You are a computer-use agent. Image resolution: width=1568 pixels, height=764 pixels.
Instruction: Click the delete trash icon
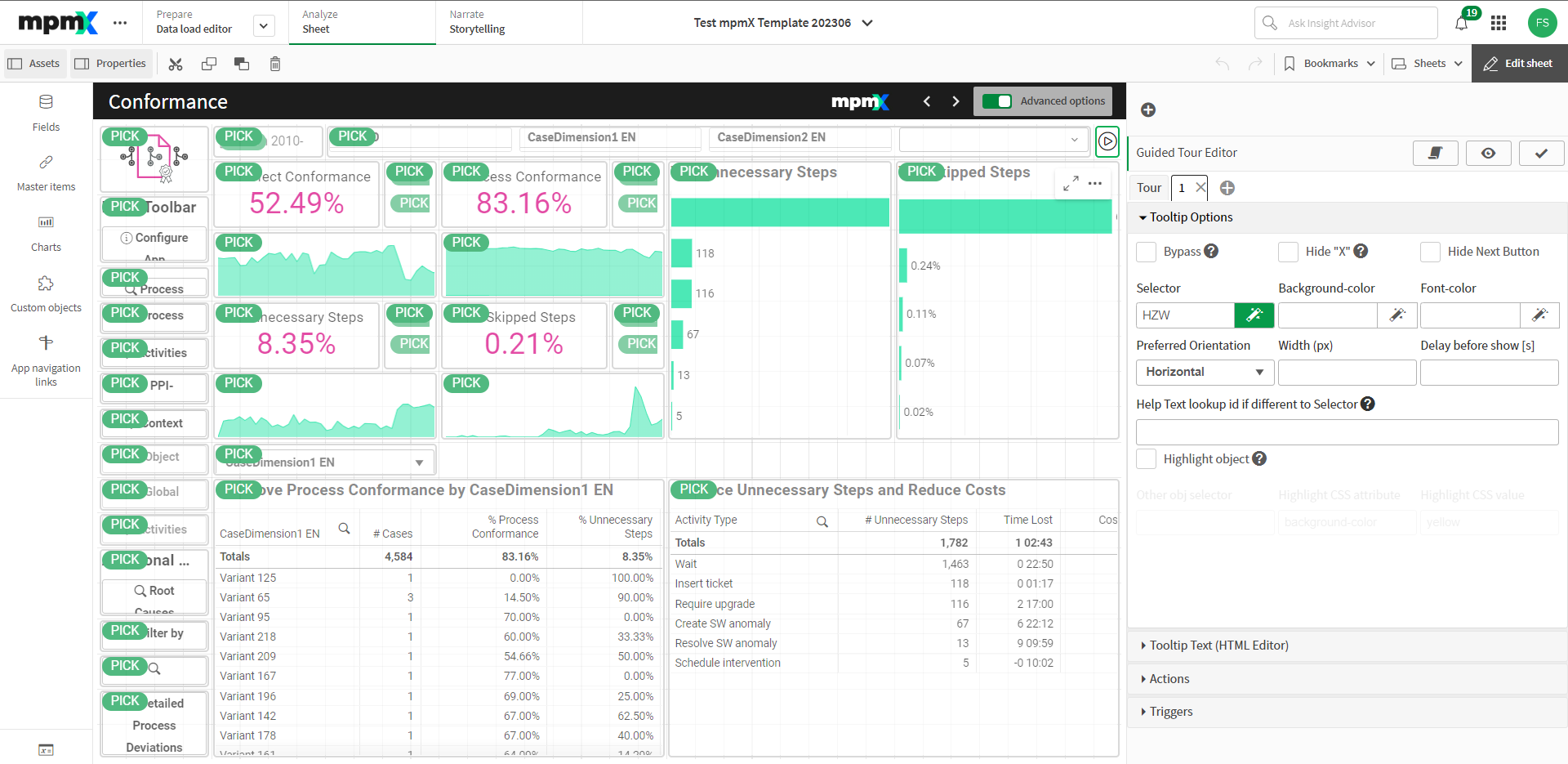pyautogui.click(x=275, y=64)
